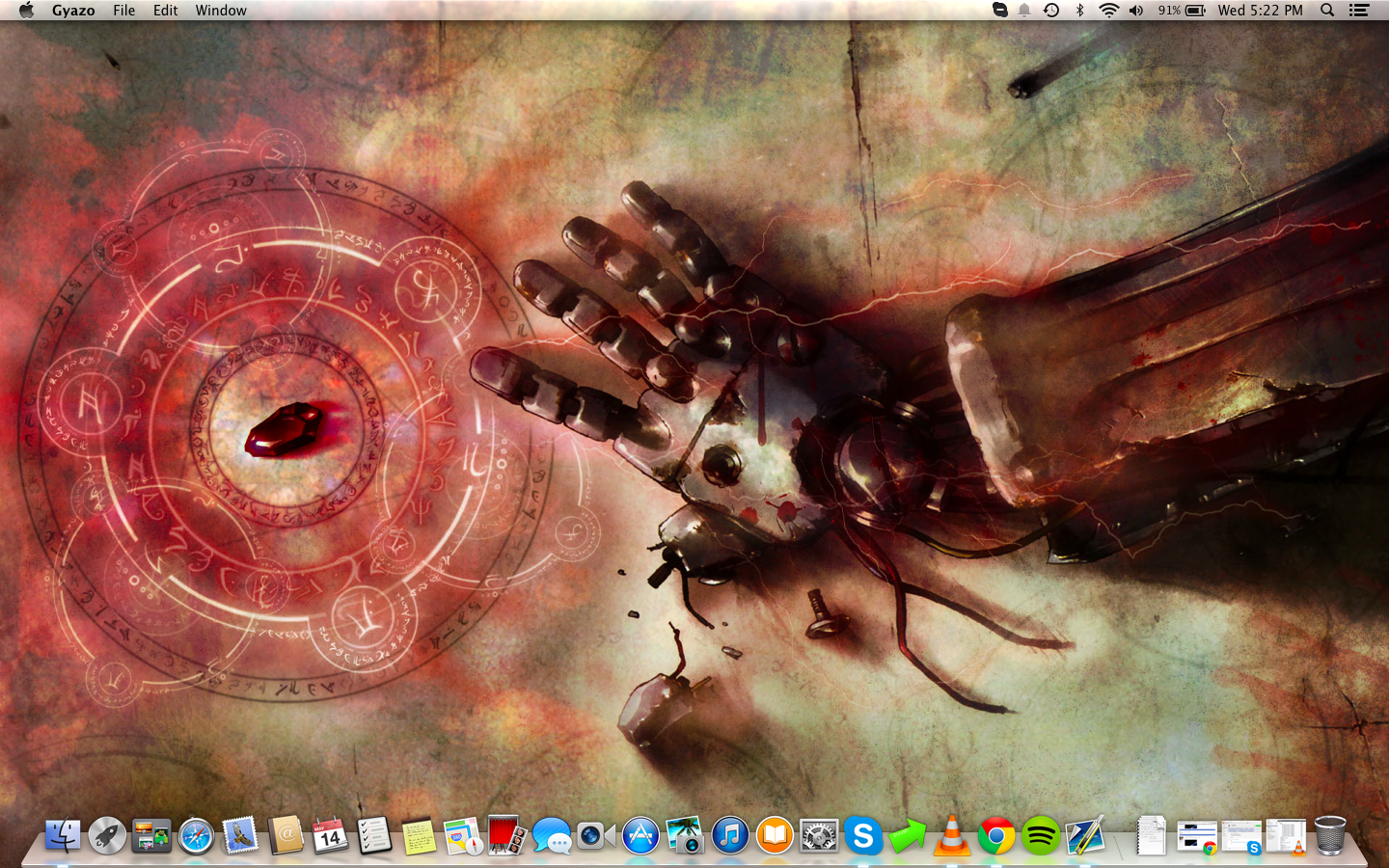
Task: Open the yellow Notes icon in the Dock
Action: tap(419, 835)
